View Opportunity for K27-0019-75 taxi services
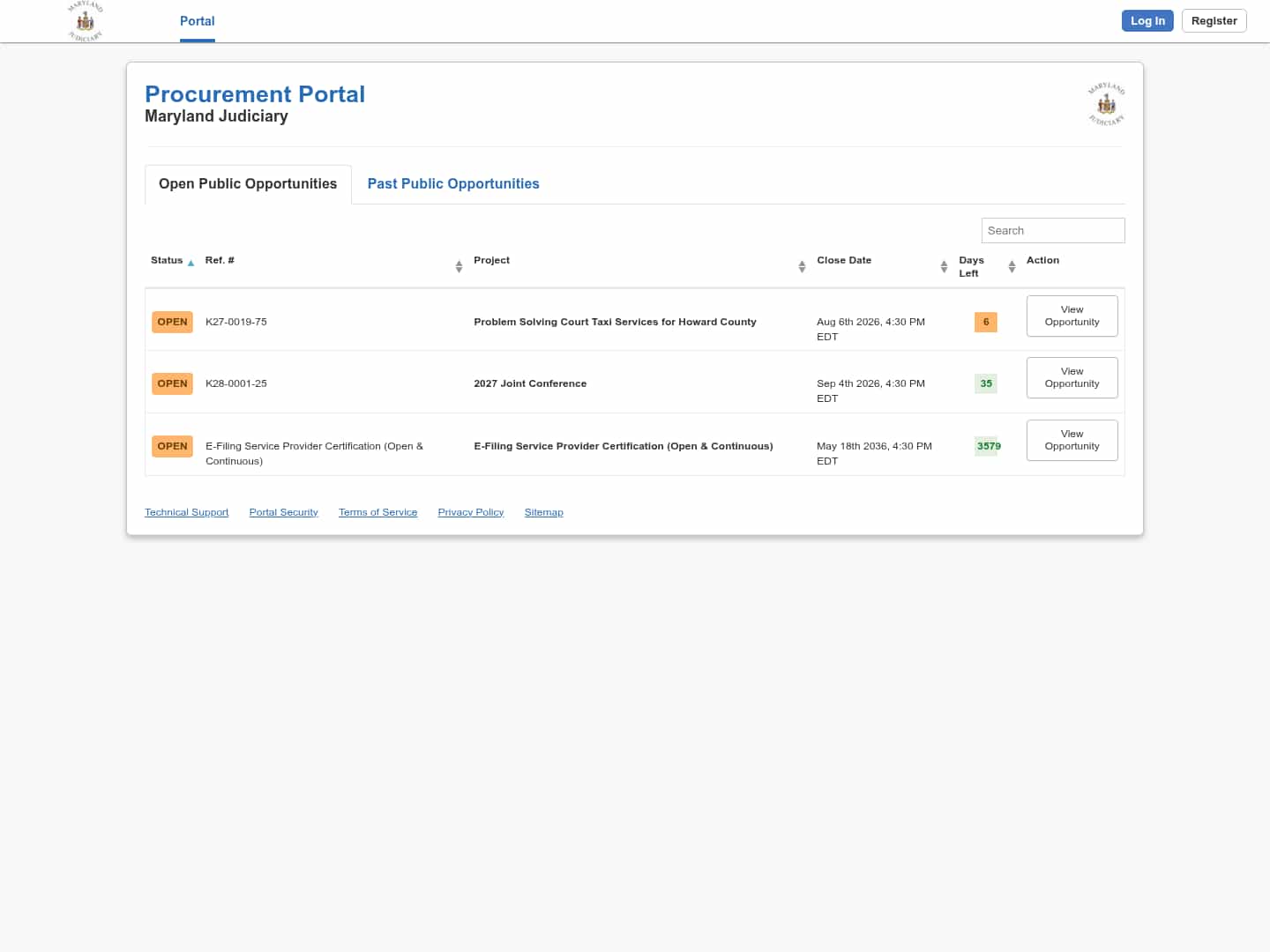 point(1072,316)
